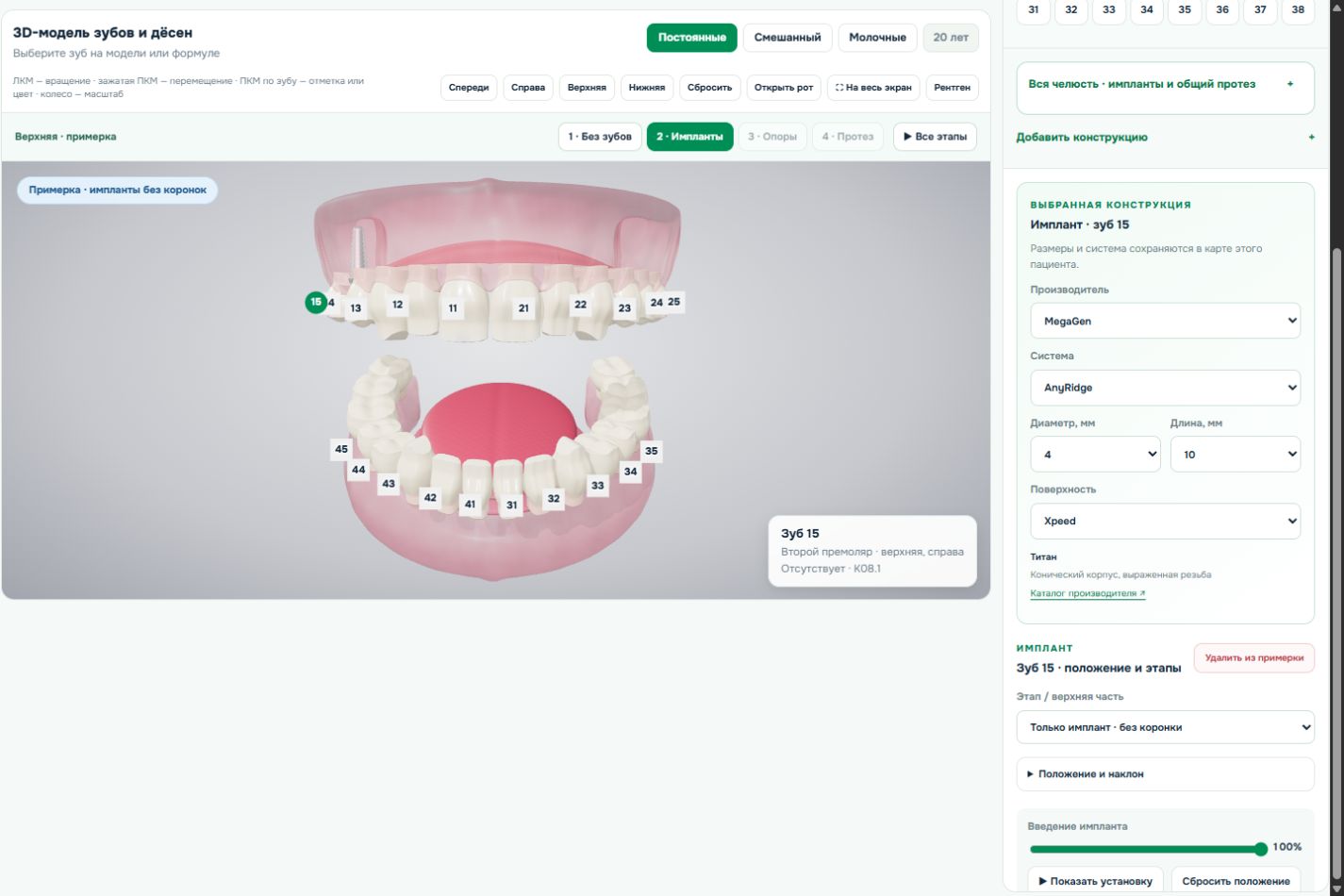Switch to Постоянные dentition mode

tap(691, 38)
